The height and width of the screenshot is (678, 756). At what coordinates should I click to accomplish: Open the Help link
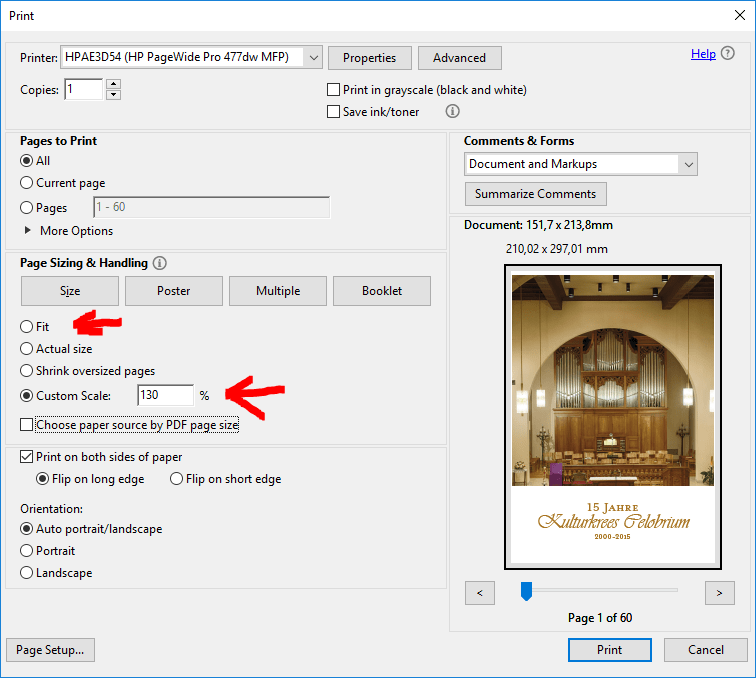[x=703, y=54]
